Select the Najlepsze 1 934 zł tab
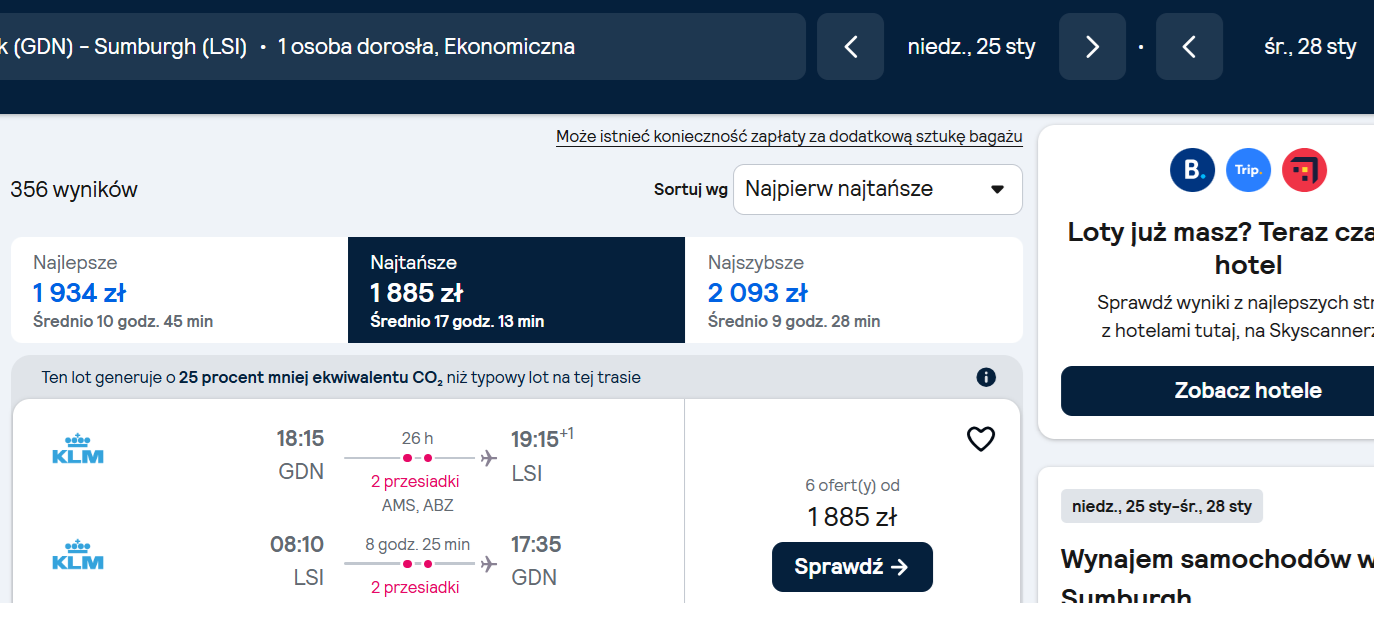1374x618 pixels. point(179,290)
